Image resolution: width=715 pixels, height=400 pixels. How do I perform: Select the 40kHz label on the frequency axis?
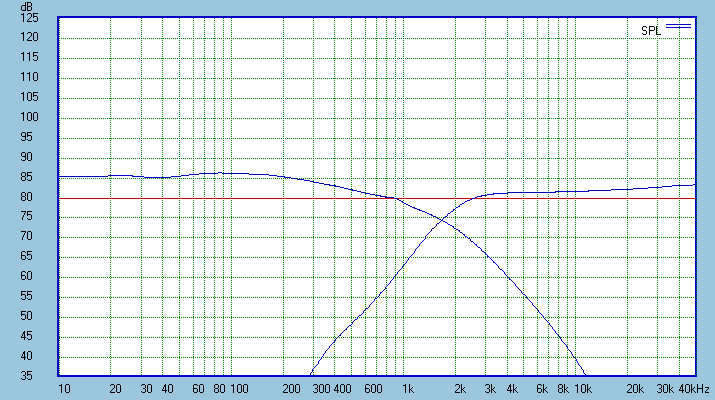point(695,389)
